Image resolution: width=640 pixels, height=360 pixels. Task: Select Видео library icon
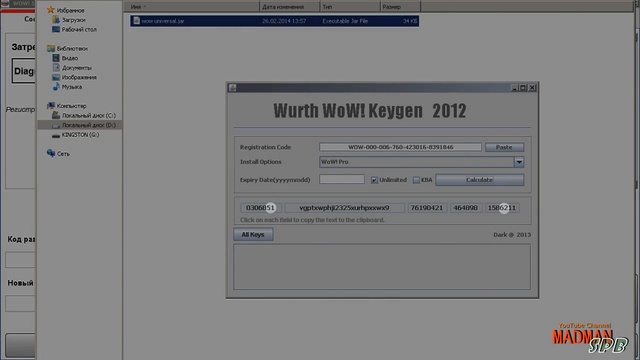[56, 58]
